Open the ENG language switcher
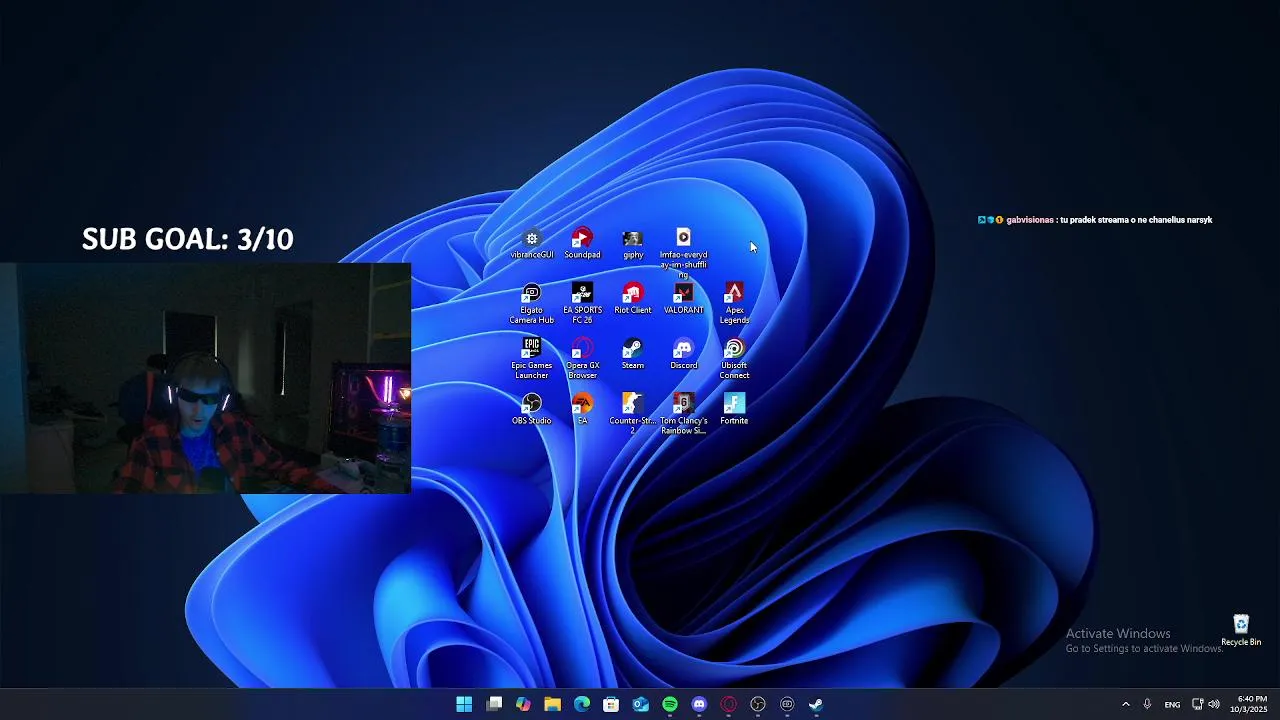The height and width of the screenshot is (720, 1280). (x=1172, y=704)
